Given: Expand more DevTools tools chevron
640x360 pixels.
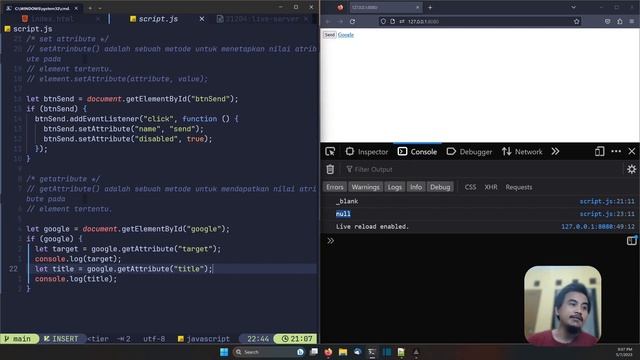Looking at the screenshot, I should tap(555, 151).
